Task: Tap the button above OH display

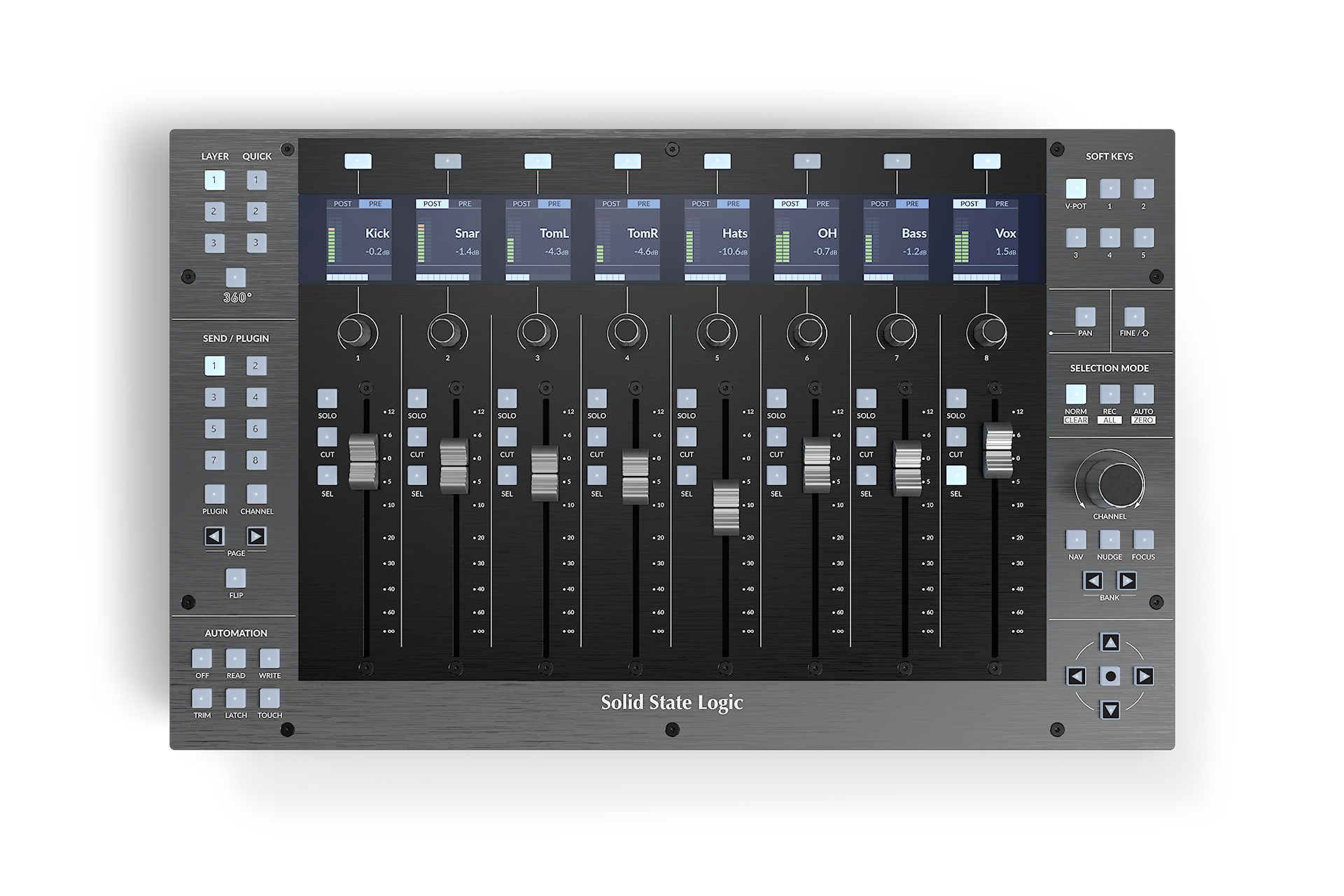Action: click(x=807, y=162)
